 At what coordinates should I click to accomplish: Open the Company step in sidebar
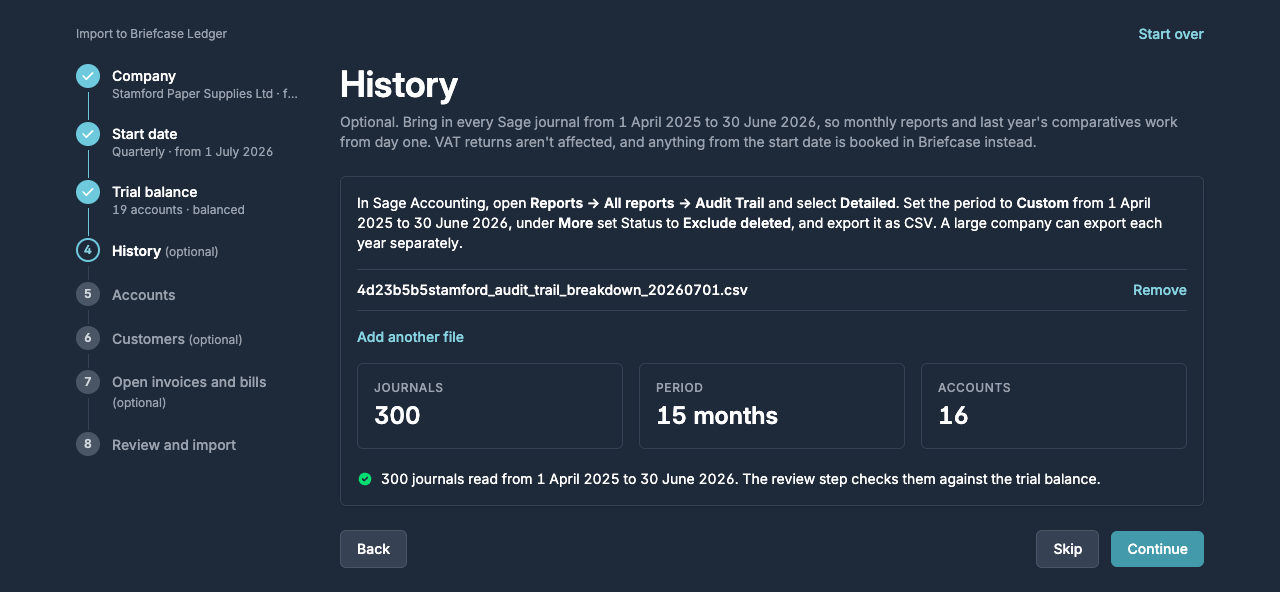(x=187, y=84)
